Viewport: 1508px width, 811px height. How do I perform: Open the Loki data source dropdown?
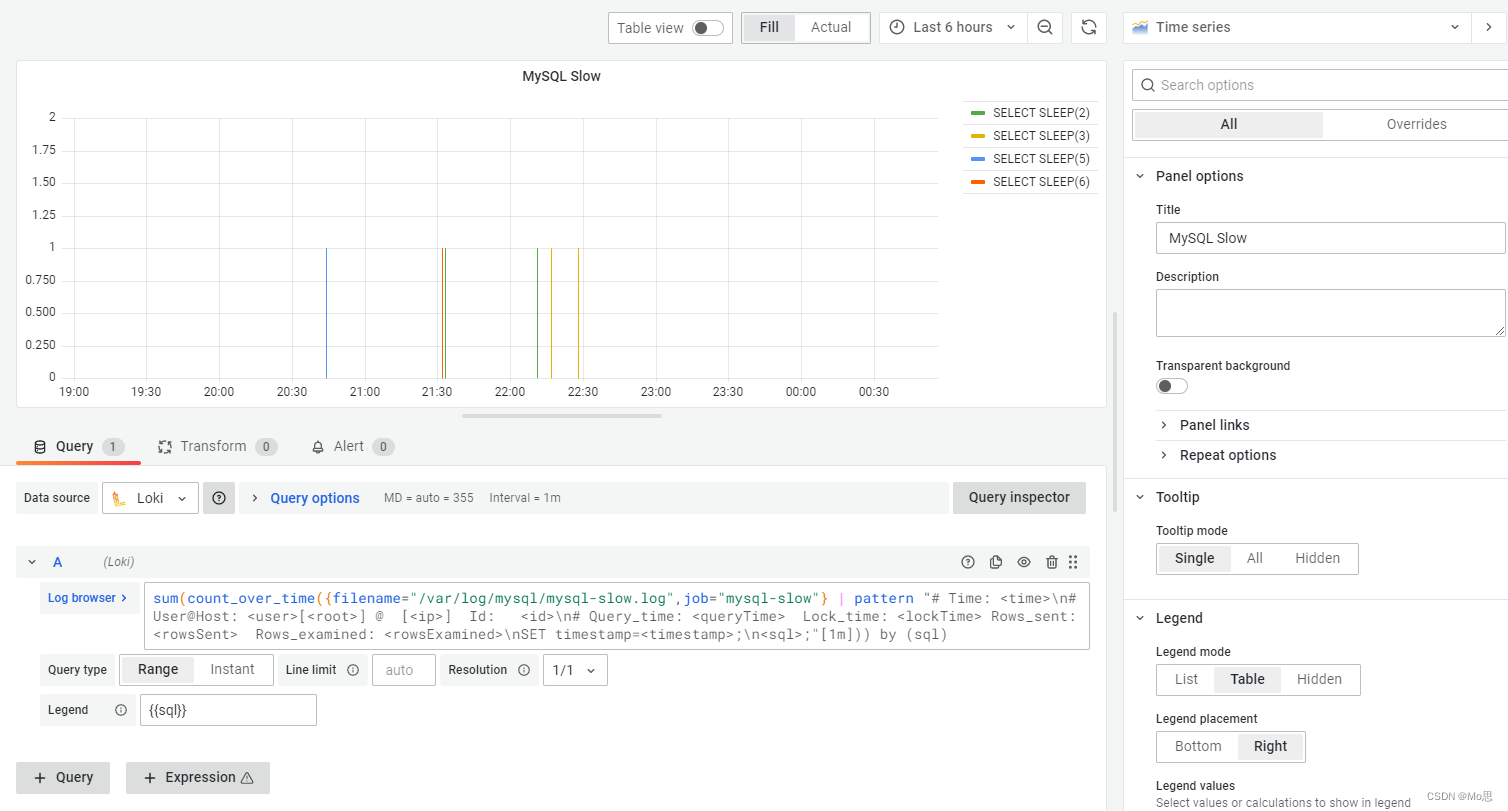150,498
